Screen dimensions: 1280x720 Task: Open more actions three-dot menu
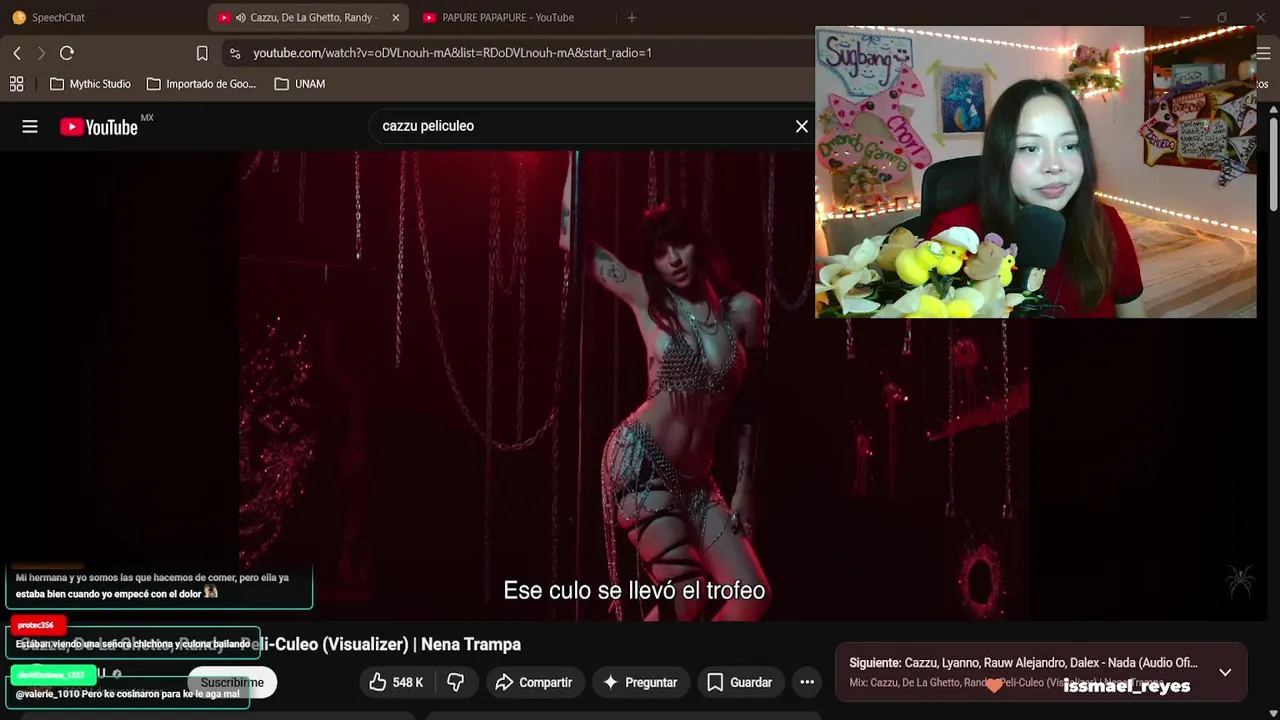click(807, 682)
